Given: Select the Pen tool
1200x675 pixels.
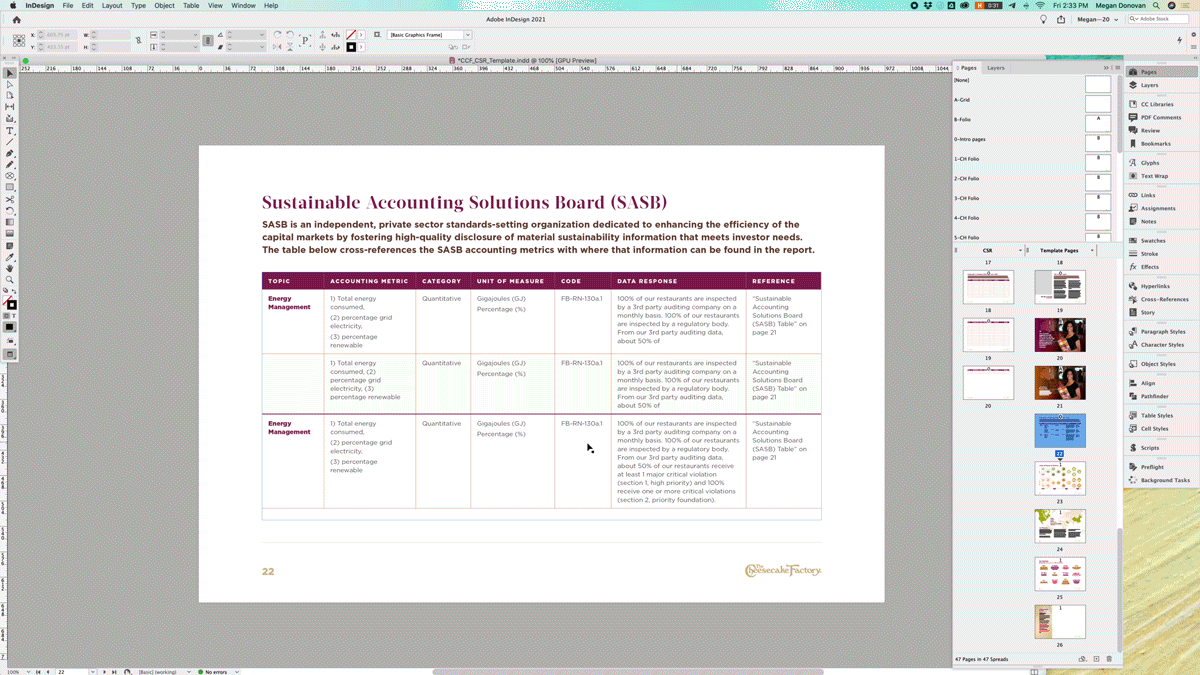Looking at the screenshot, I should [10, 153].
